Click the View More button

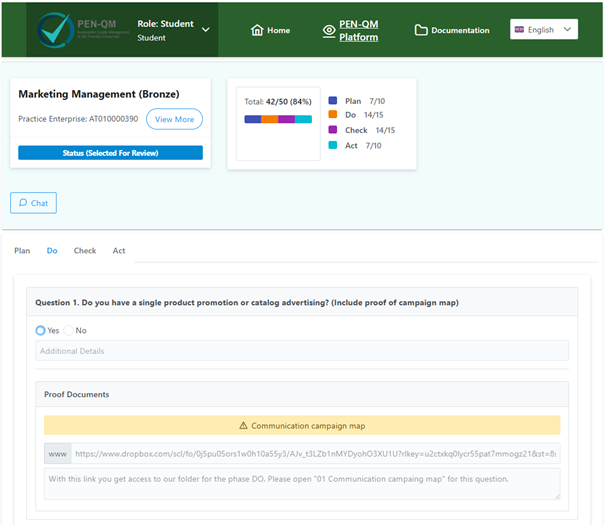click(174, 119)
